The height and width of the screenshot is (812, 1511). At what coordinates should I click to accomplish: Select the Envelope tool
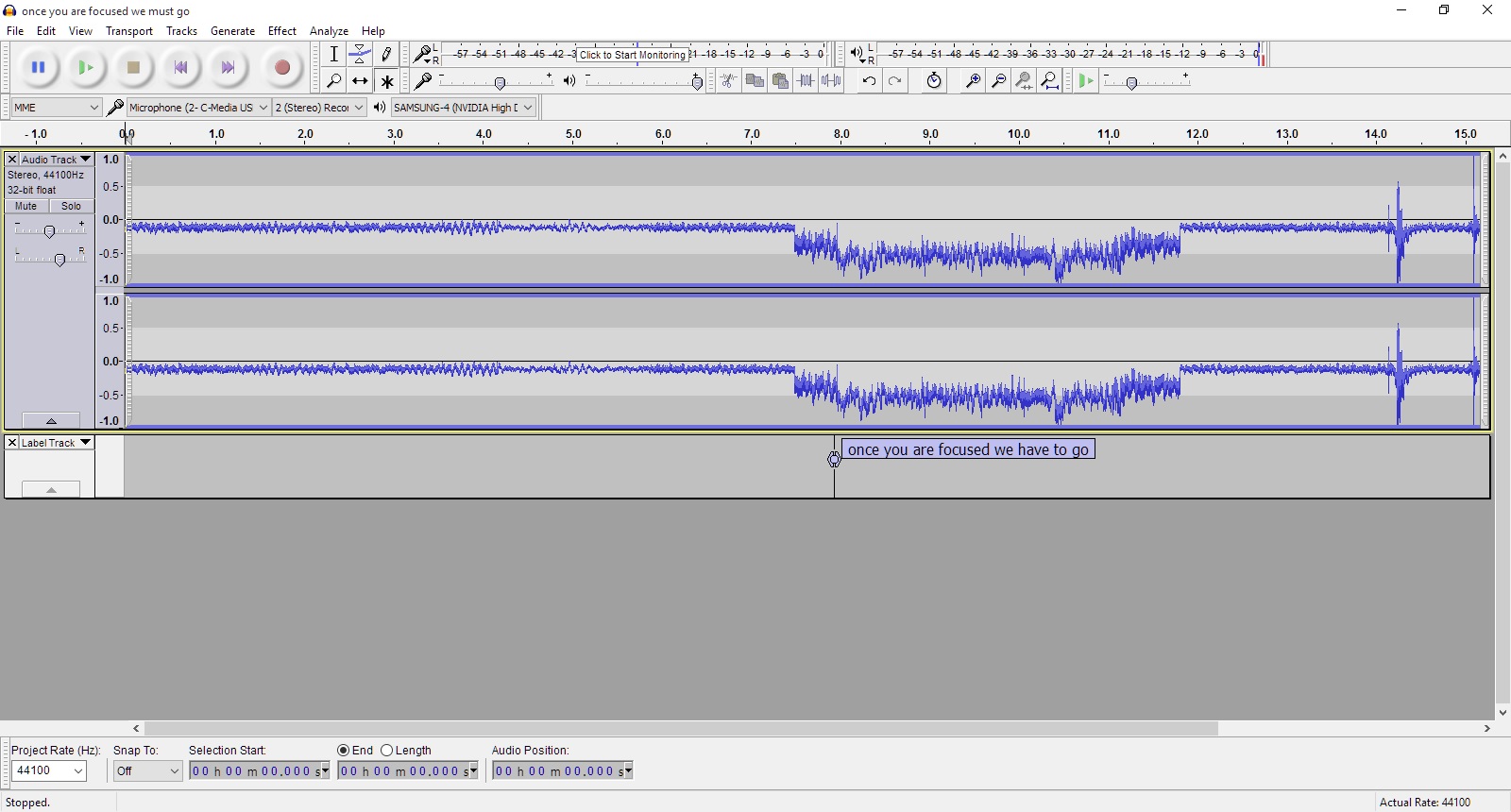pos(360,55)
